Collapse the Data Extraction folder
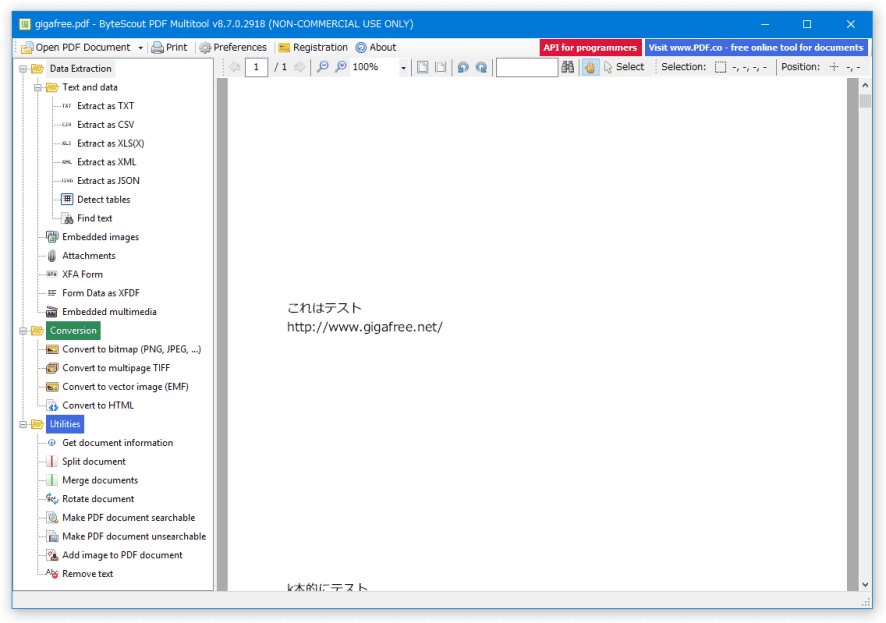This screenshot has height=623, width=886. (23, 69)
